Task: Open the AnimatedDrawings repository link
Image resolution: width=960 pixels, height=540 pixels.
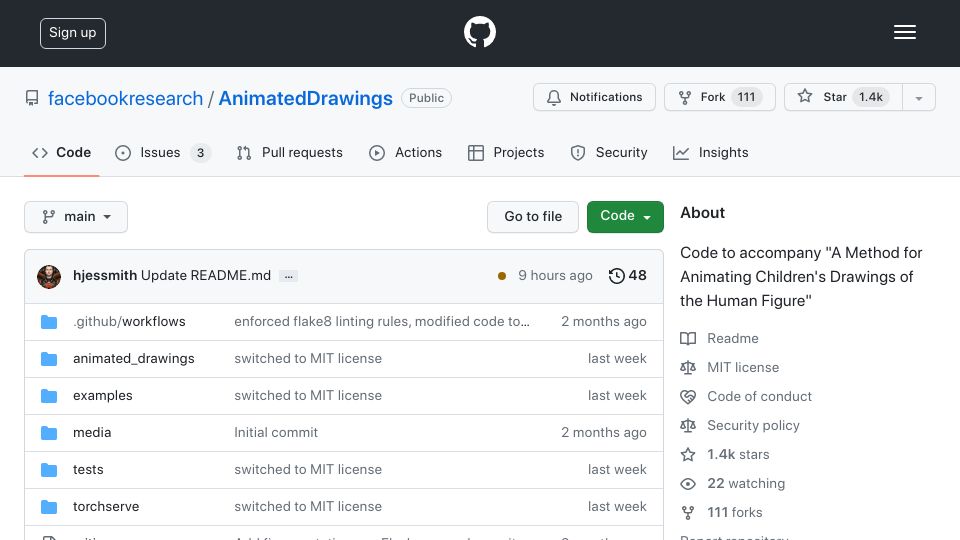Action: point(306,98)
